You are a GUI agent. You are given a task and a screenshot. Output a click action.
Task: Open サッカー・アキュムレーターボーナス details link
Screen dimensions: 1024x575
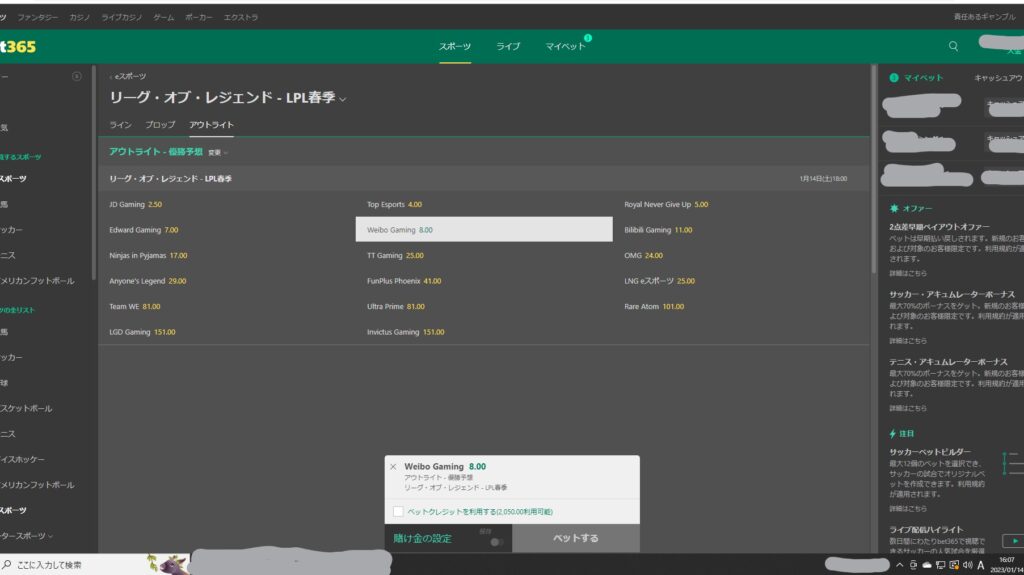tap(908, 340)
